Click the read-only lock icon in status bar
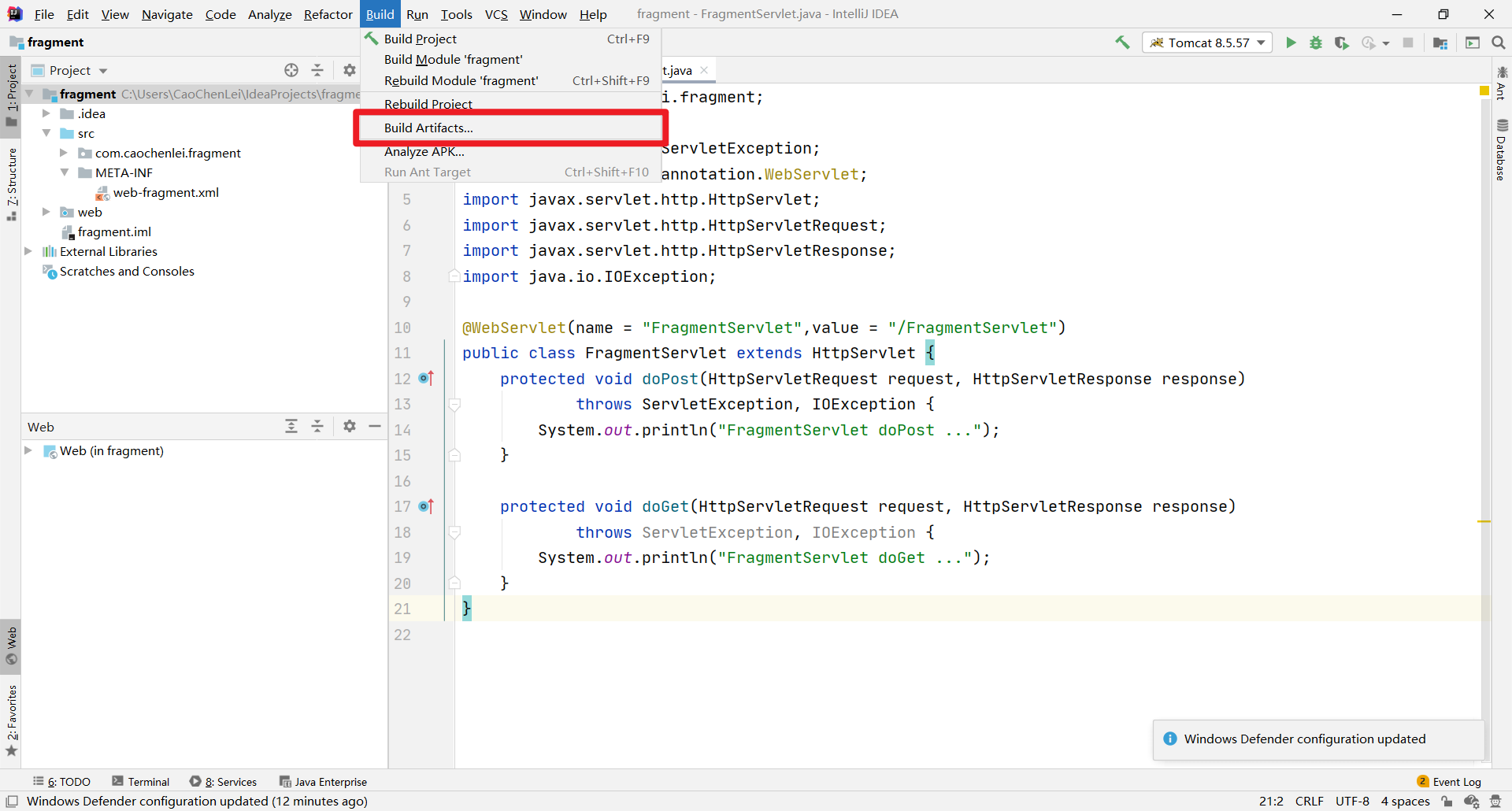 coord(1447,801)
